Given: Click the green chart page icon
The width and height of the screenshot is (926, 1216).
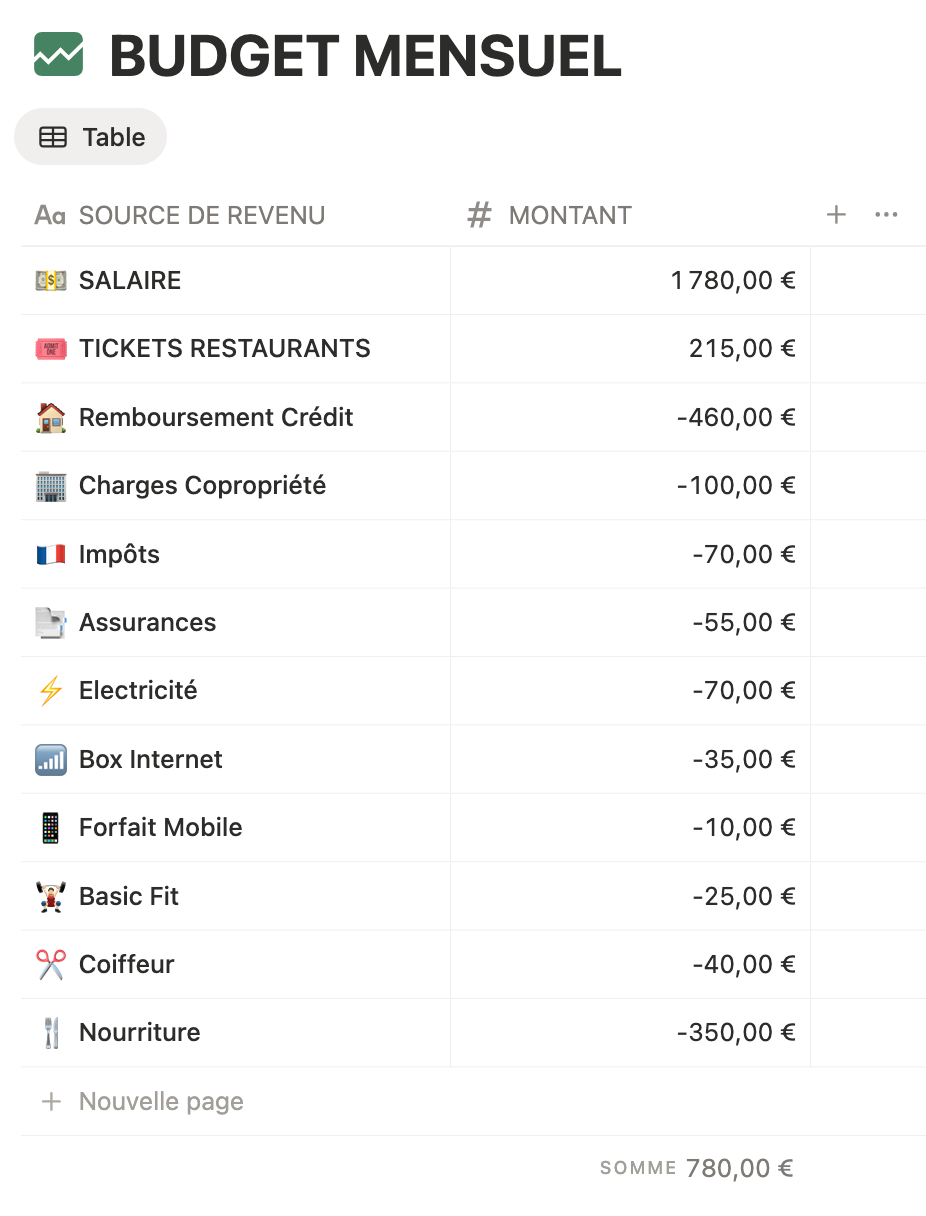Looking at the screenshot, I should click(59, 54).
